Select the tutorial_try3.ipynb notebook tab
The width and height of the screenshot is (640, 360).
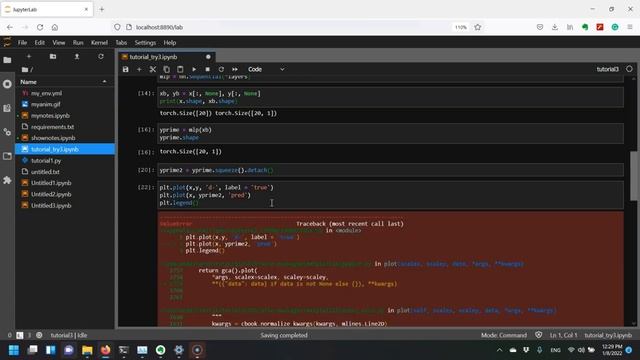pyautogui.click(x=167, y=57)
